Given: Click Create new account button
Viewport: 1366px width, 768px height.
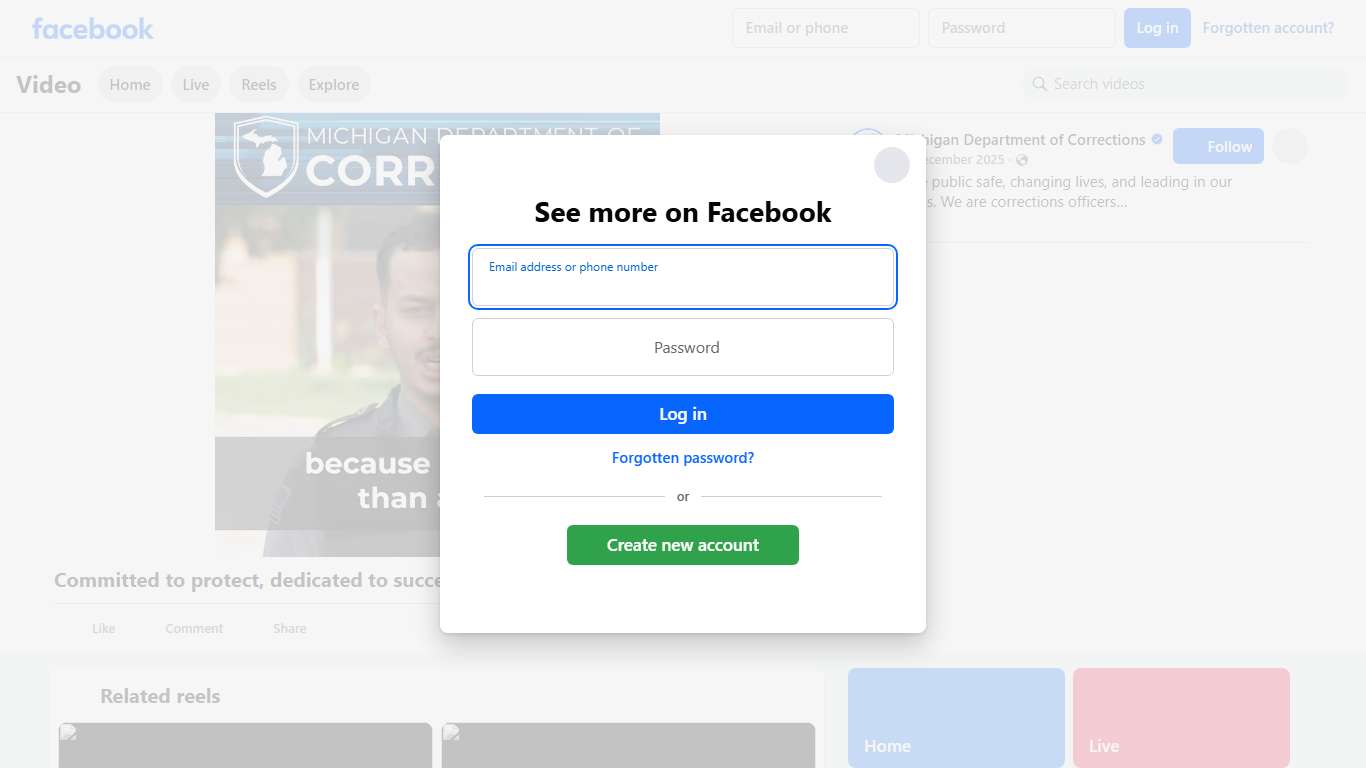Looking at the screenshot, I should [x=683, y=545].
